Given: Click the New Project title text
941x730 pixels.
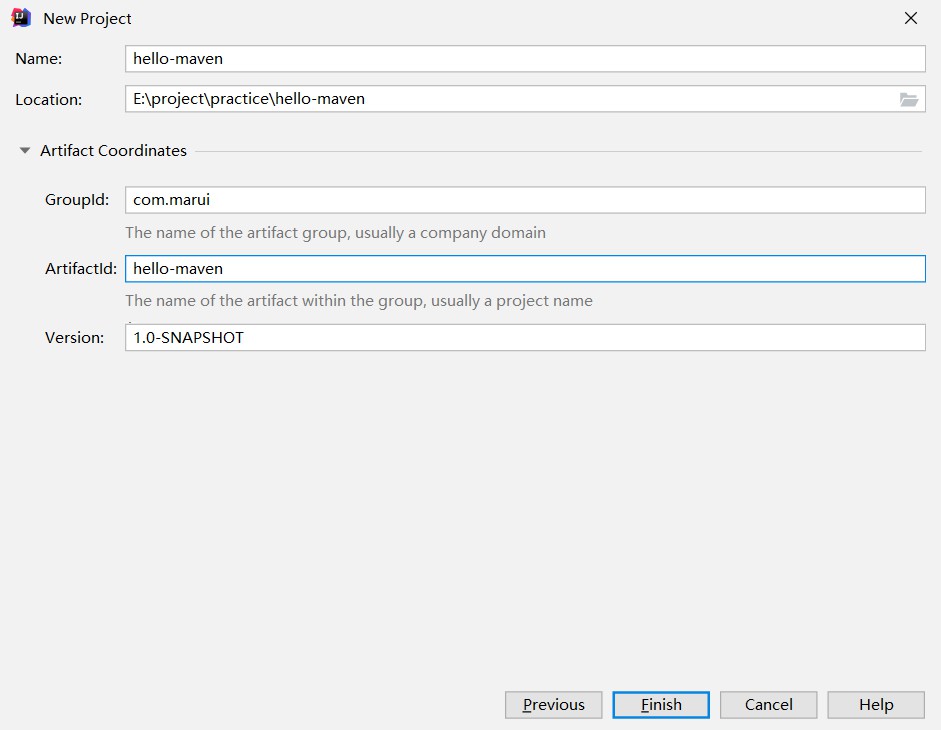Looking at the screenshot, I should [x=87, y=19].
